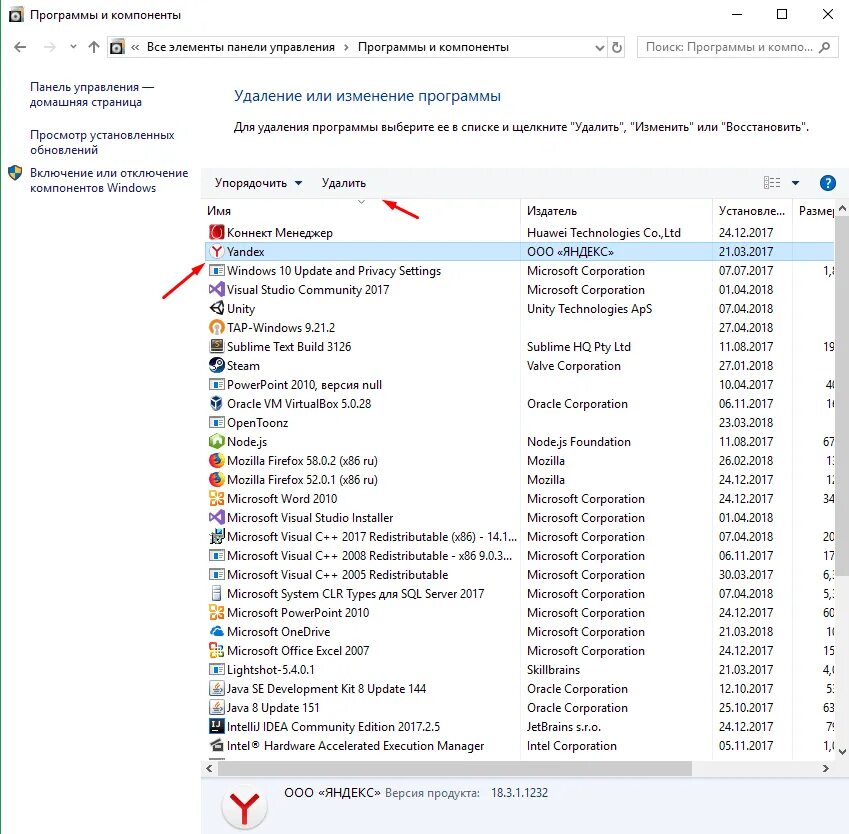
Task: Click publisher Huawei Technologies Co.,Ltd cell
Action: [604, 232]
